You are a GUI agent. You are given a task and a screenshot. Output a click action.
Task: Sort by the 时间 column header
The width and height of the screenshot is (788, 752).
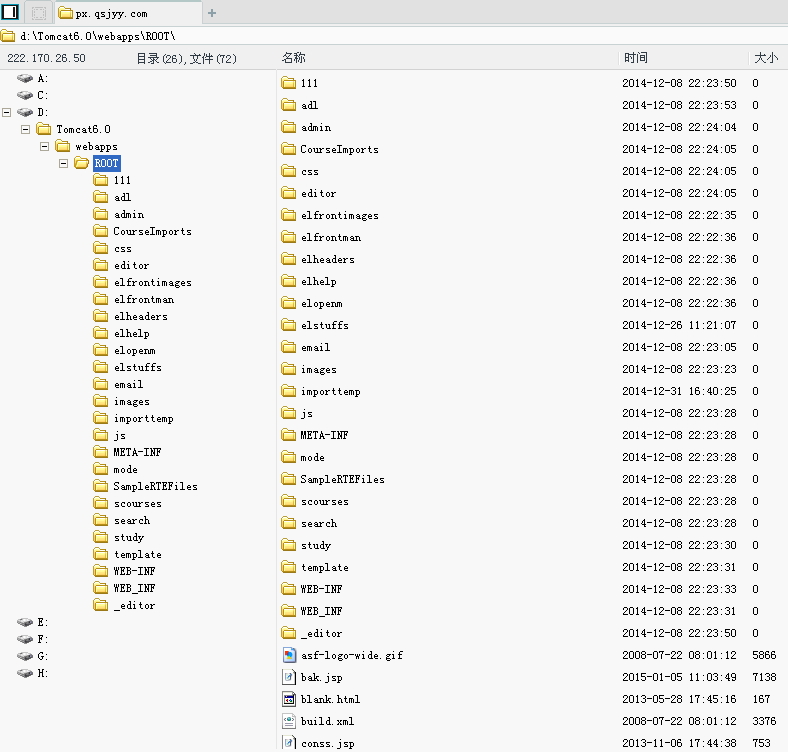636,58
